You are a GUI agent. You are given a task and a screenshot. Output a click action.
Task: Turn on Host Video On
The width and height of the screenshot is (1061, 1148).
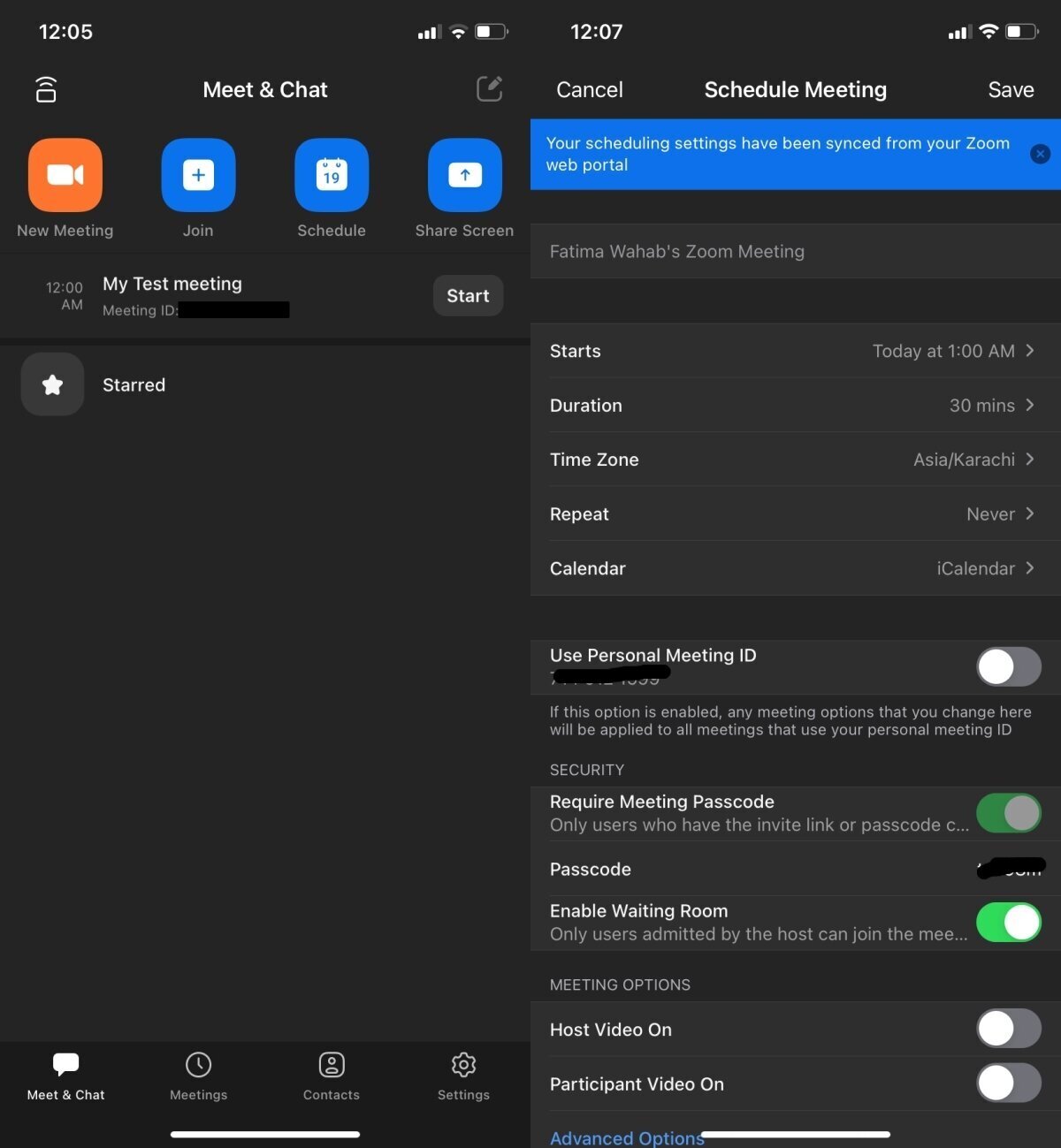(x=1008, y=1029)
